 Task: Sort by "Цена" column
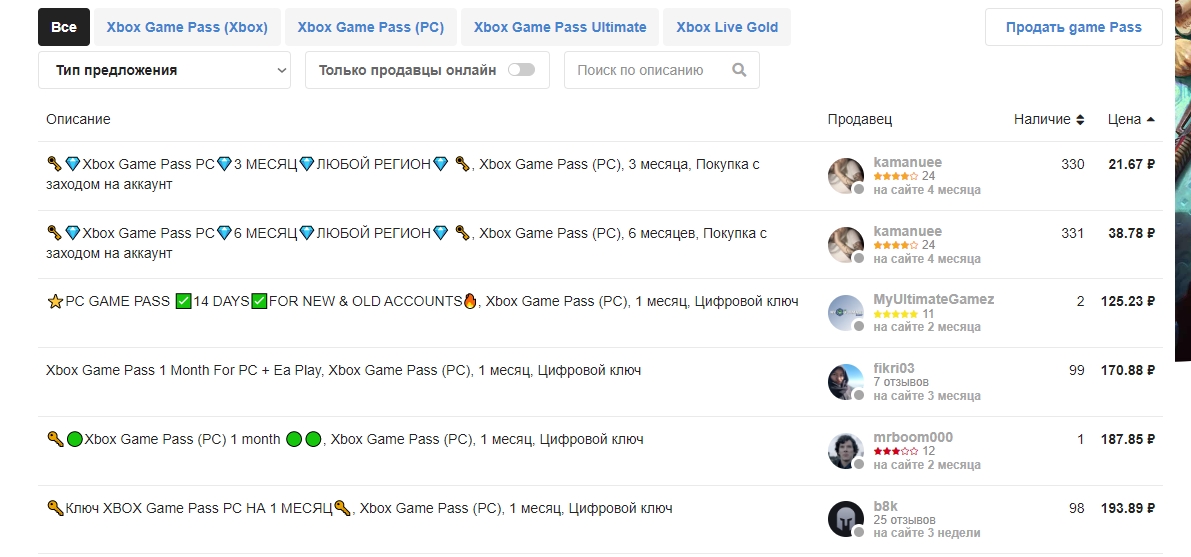[x=1131, y=119]
